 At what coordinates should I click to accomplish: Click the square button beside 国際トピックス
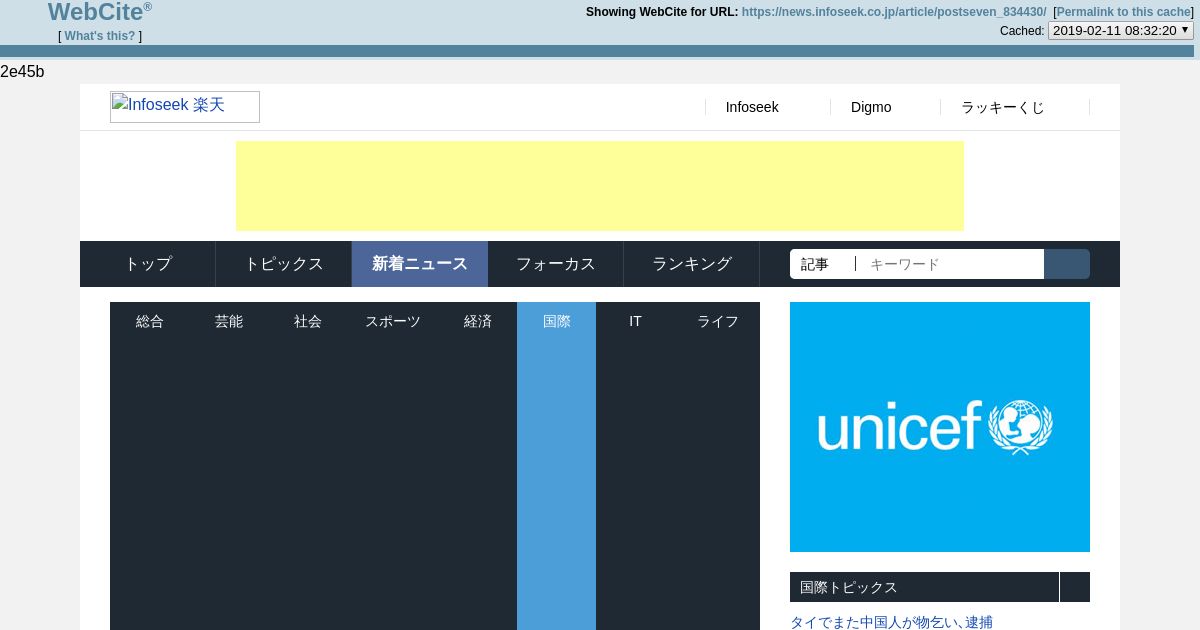tap(1075, 587)
